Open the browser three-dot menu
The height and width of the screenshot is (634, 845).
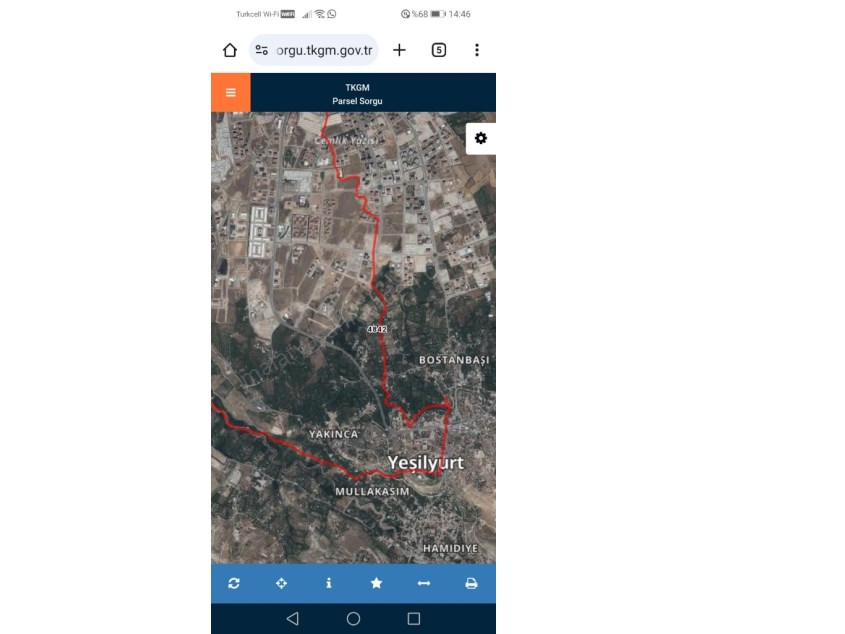click(x=477, y=50)
